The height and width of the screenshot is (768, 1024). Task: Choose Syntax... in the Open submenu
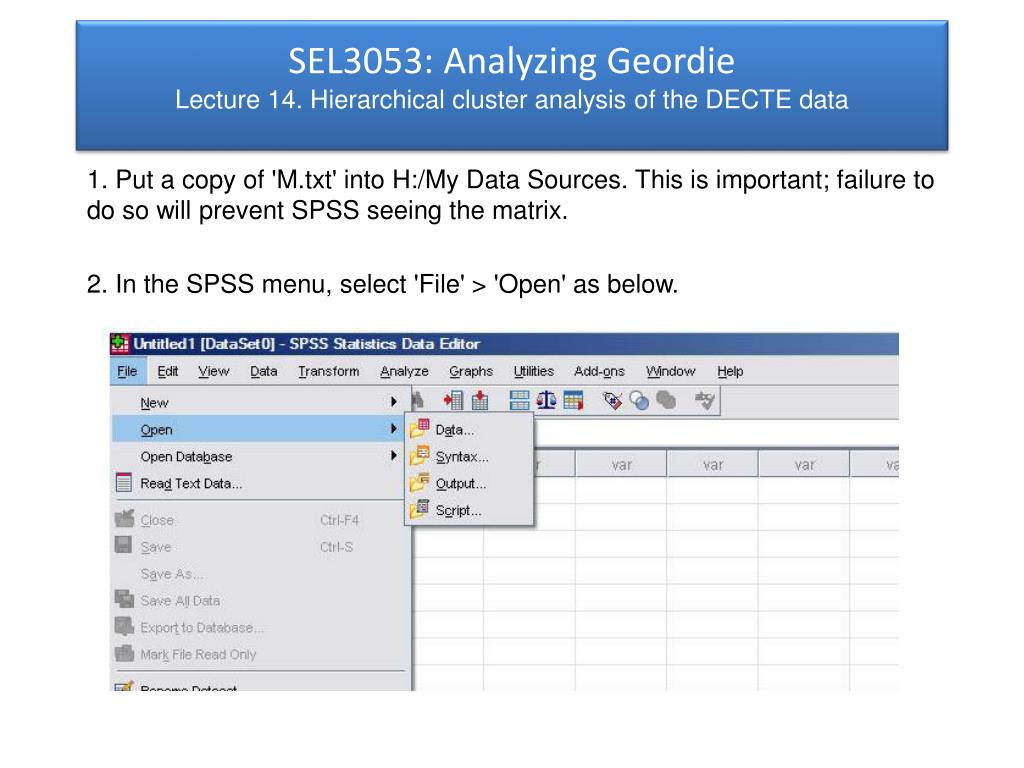(x=469, y=456)
